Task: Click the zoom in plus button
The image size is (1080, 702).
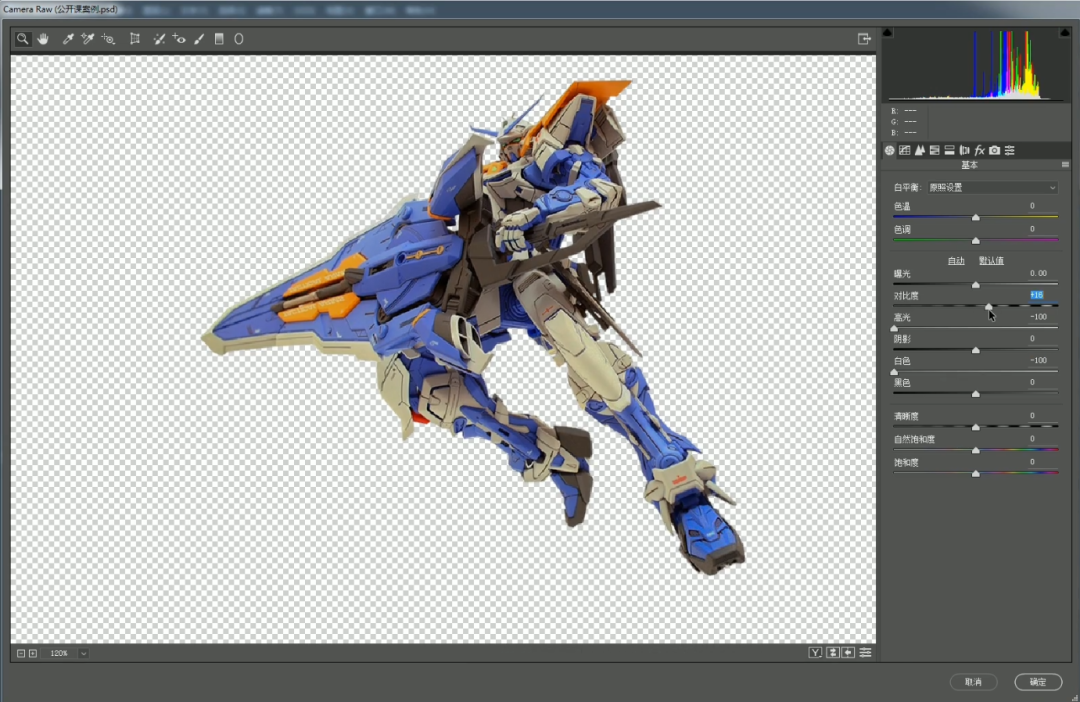Action: coord(32,653)
